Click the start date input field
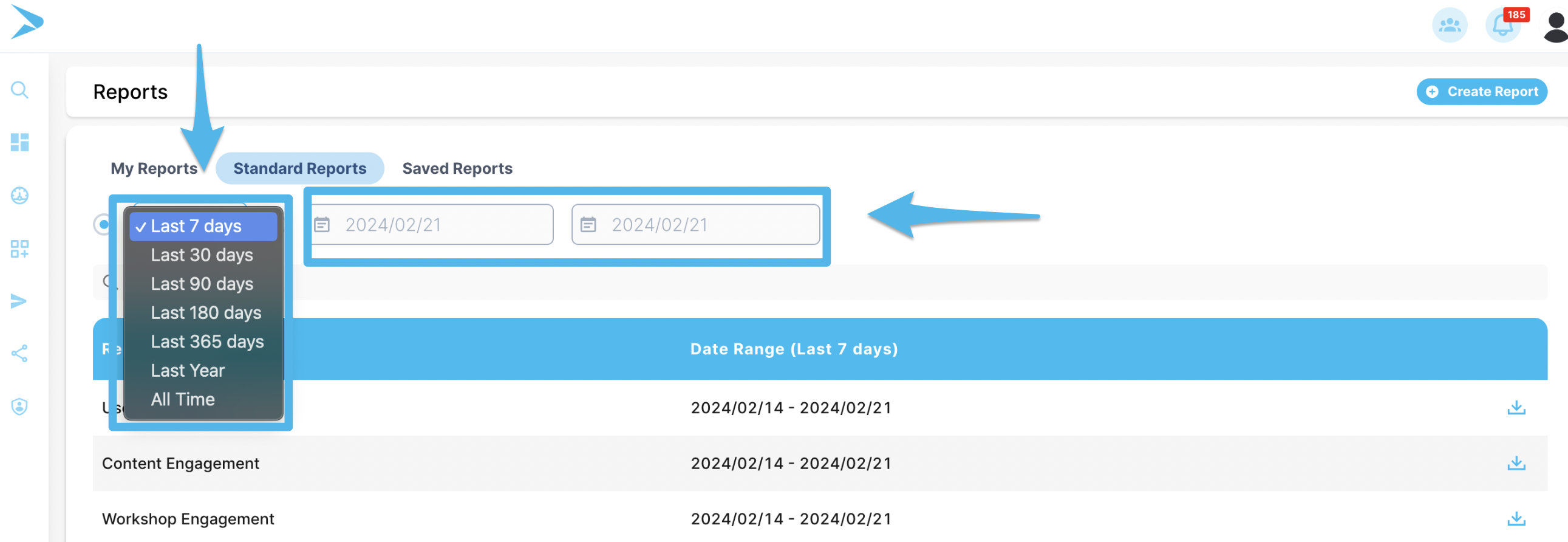 432,225
